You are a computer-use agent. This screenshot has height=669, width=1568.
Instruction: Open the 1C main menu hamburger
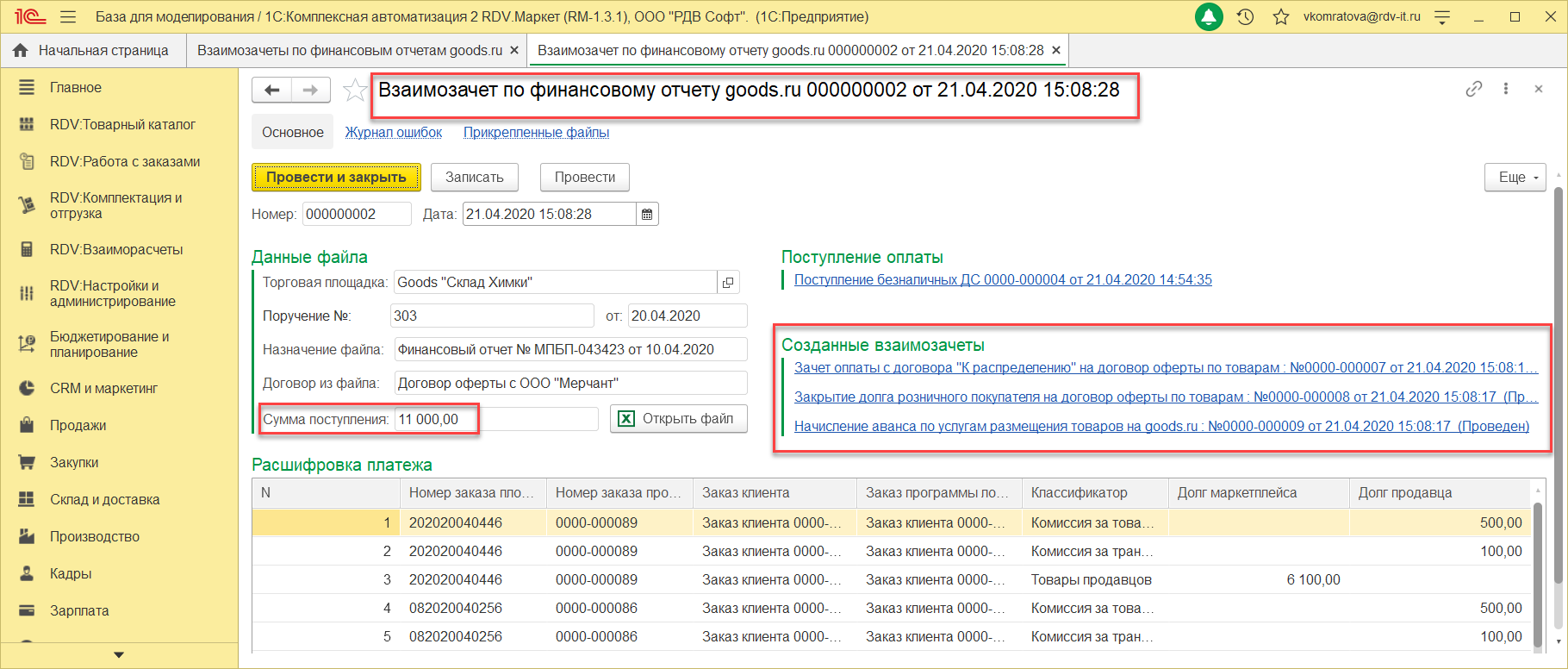(68, 16)
